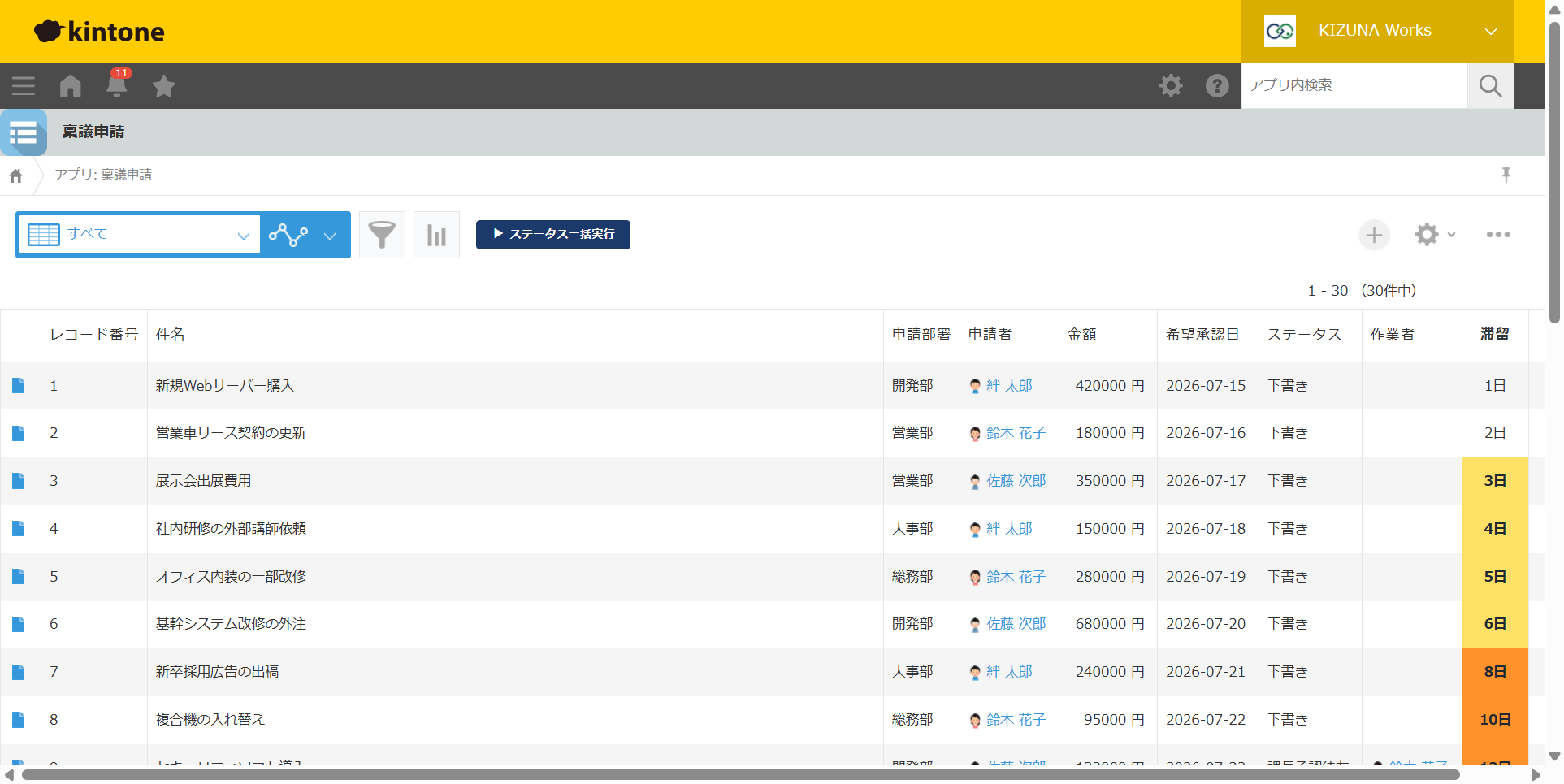Screen dimensions: 1564x784
Task: Click the 稟議申請 app list icon
Action: click(x=24, y=132)
